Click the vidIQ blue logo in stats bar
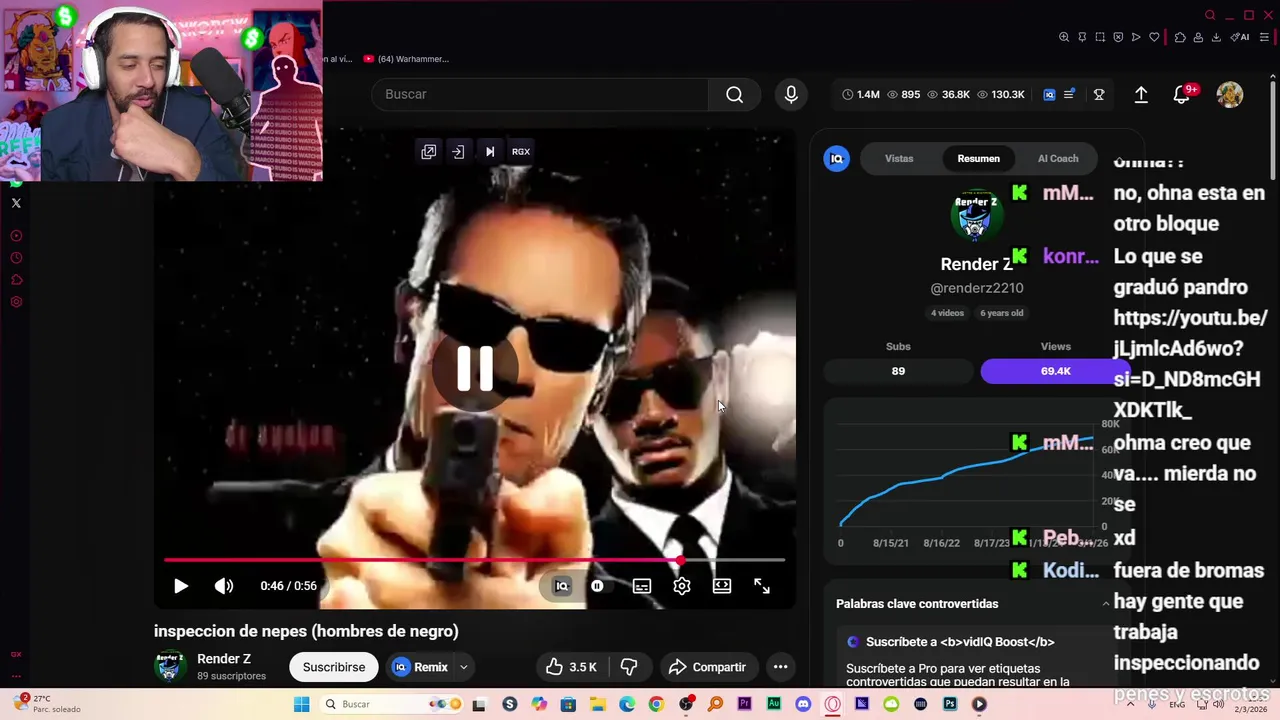Viewport: 1280px width, 720px height. (1049, 95)
